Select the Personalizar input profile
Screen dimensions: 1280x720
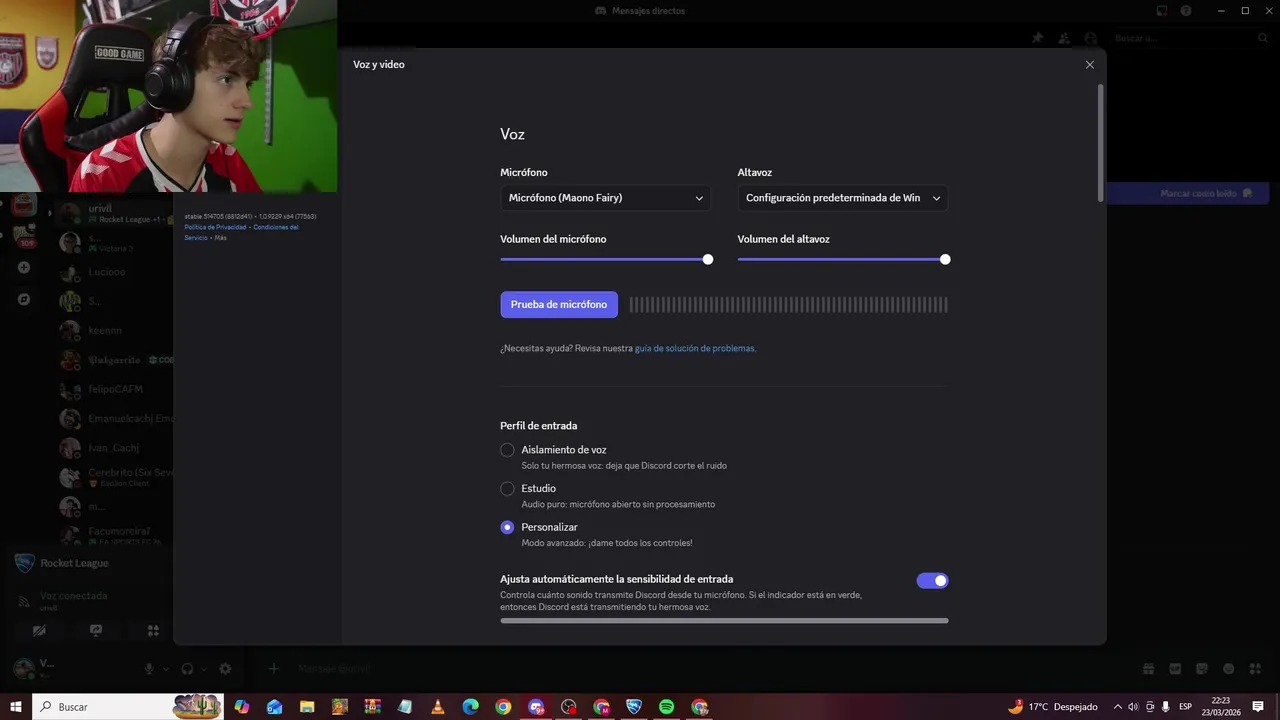(x=507, y=527)
